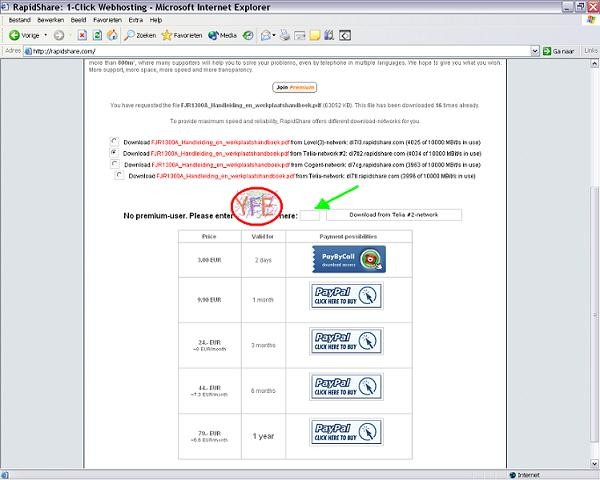Screen dimensions: 600x480
Task: Select the Cogent-network download radio button
Action: (114, 164)
